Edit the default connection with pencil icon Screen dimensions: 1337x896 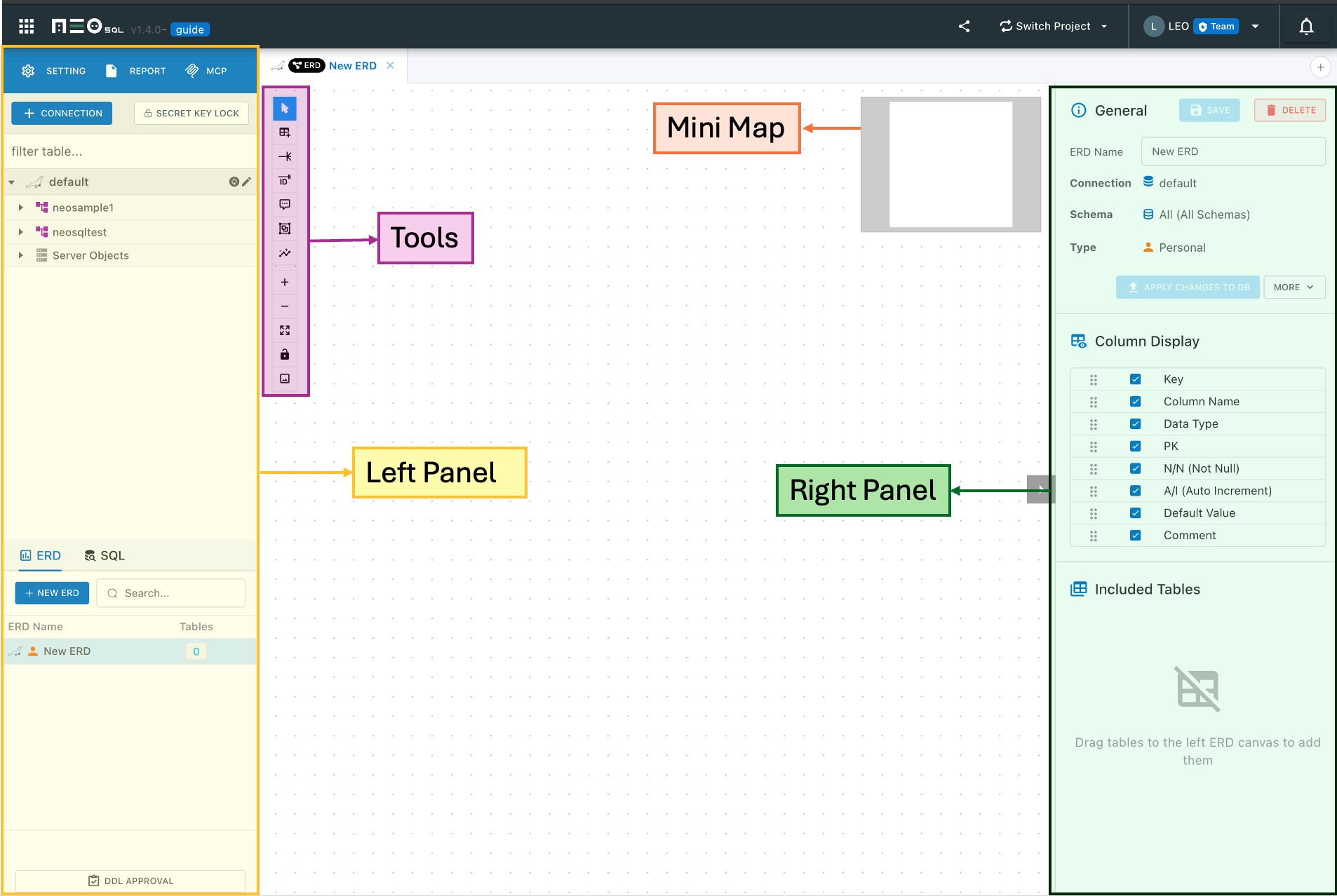pyautogui.click(x=247, y=182)
